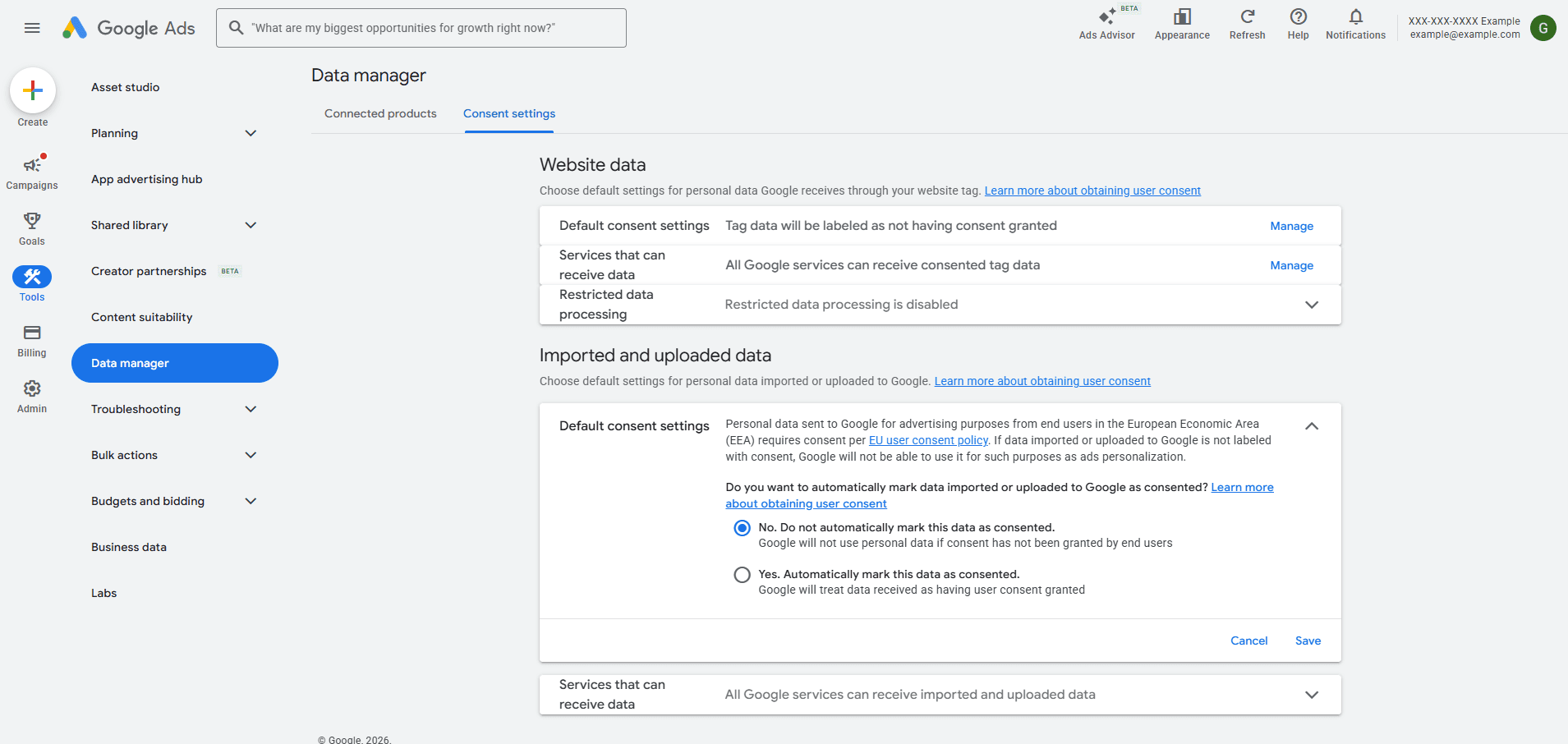Click the search bar asking about growth opportunities
The image size is (1568, 744).
point(421,27)
